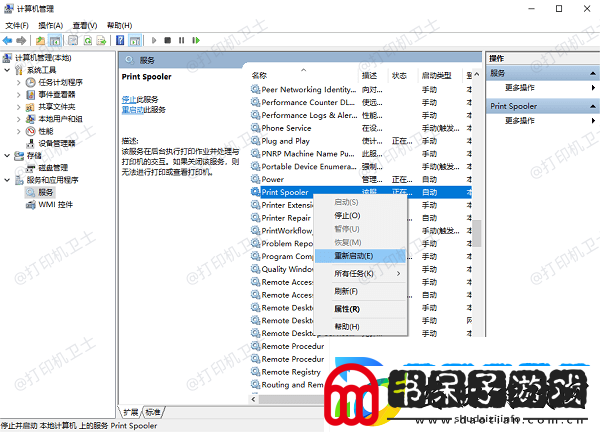Click the blue Help question mark icon

tap(120, 40)
